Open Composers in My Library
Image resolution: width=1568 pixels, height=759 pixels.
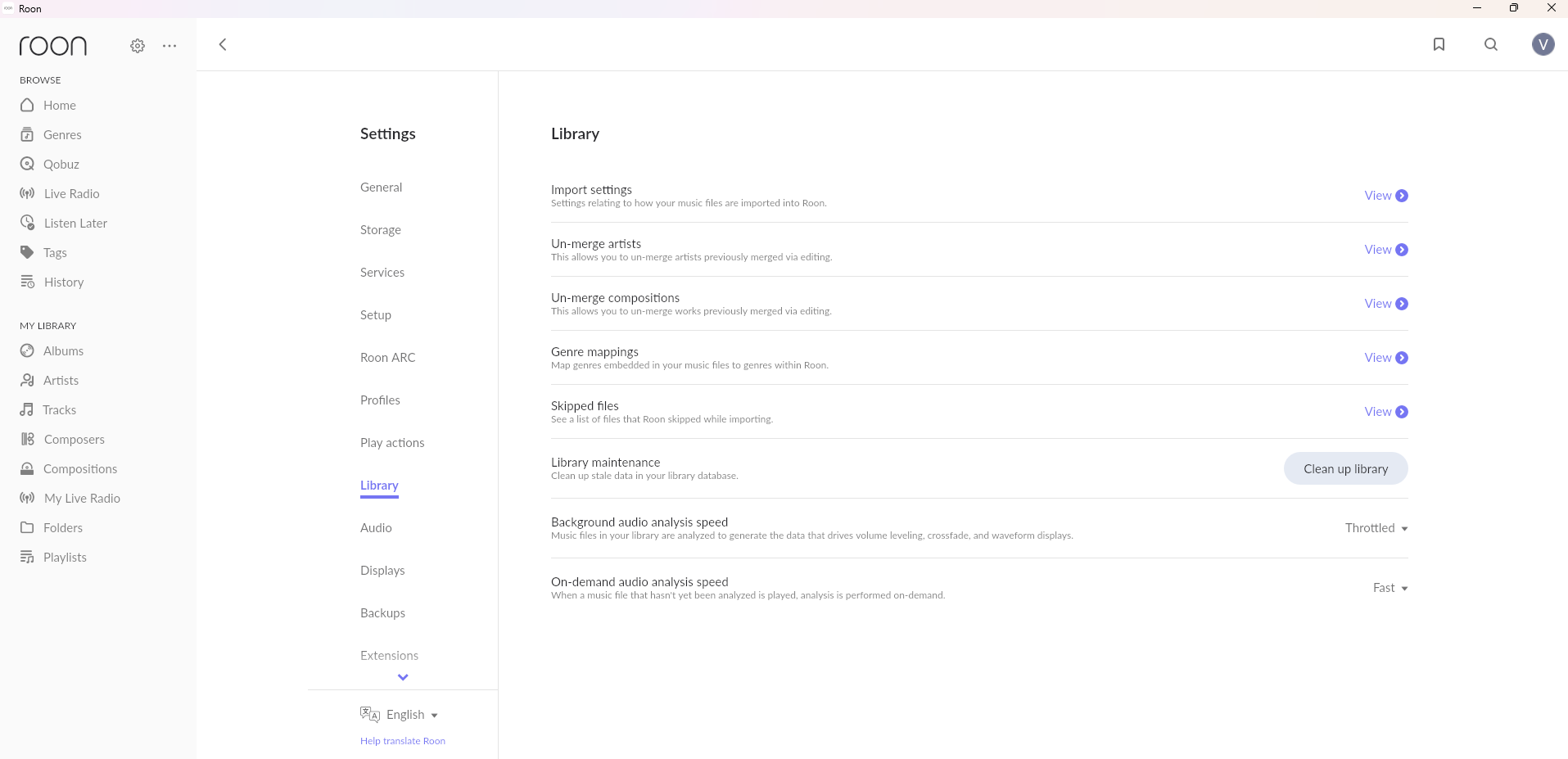(x=74, y=440)
